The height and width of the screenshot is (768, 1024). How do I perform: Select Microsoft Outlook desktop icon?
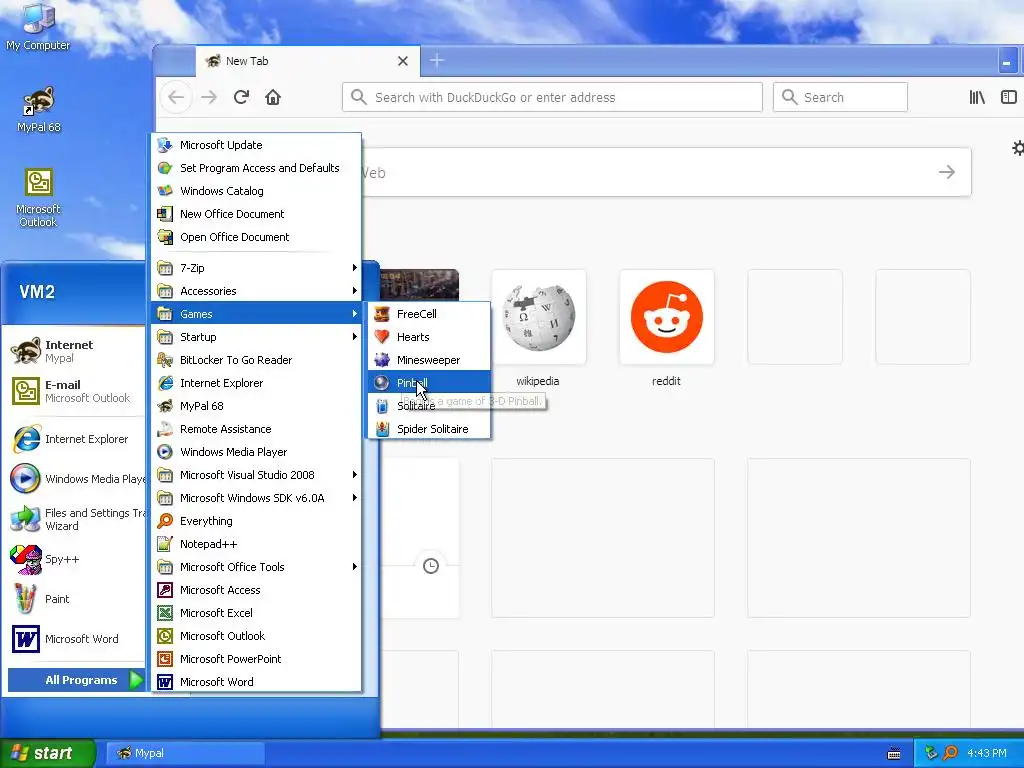click(x=38, y=198)
